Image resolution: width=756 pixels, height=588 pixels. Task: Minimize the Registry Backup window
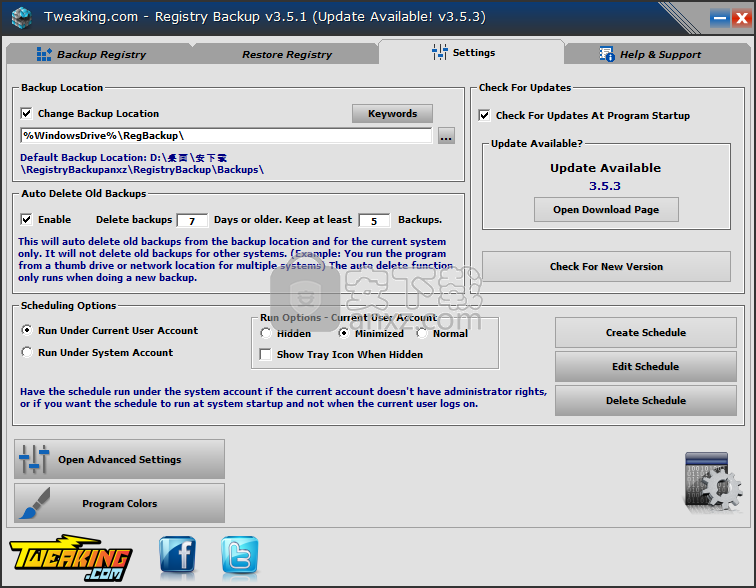(720, 19)
